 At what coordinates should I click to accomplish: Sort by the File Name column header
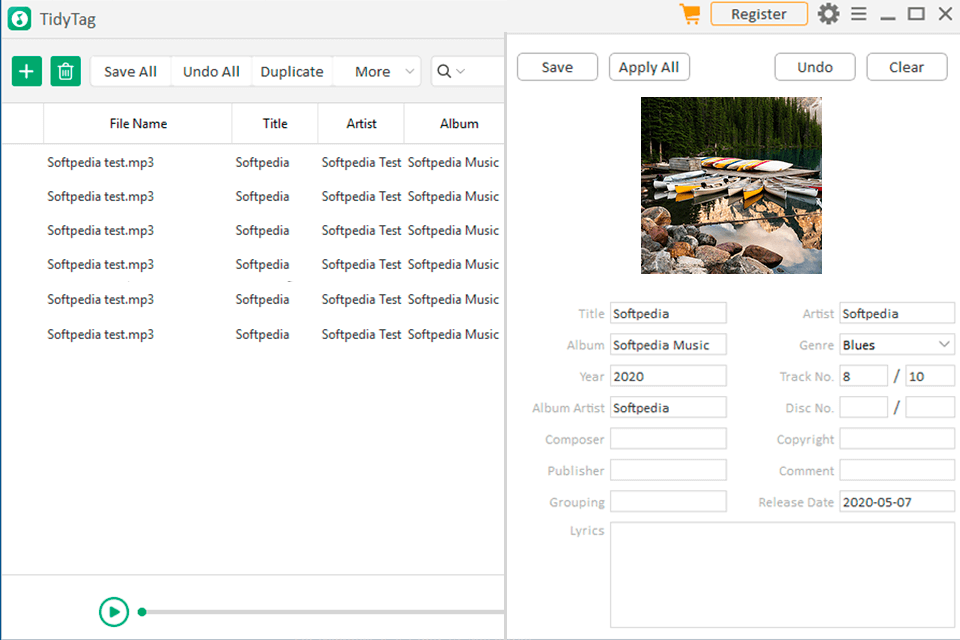pyautogui.click(x=138, y=124)
